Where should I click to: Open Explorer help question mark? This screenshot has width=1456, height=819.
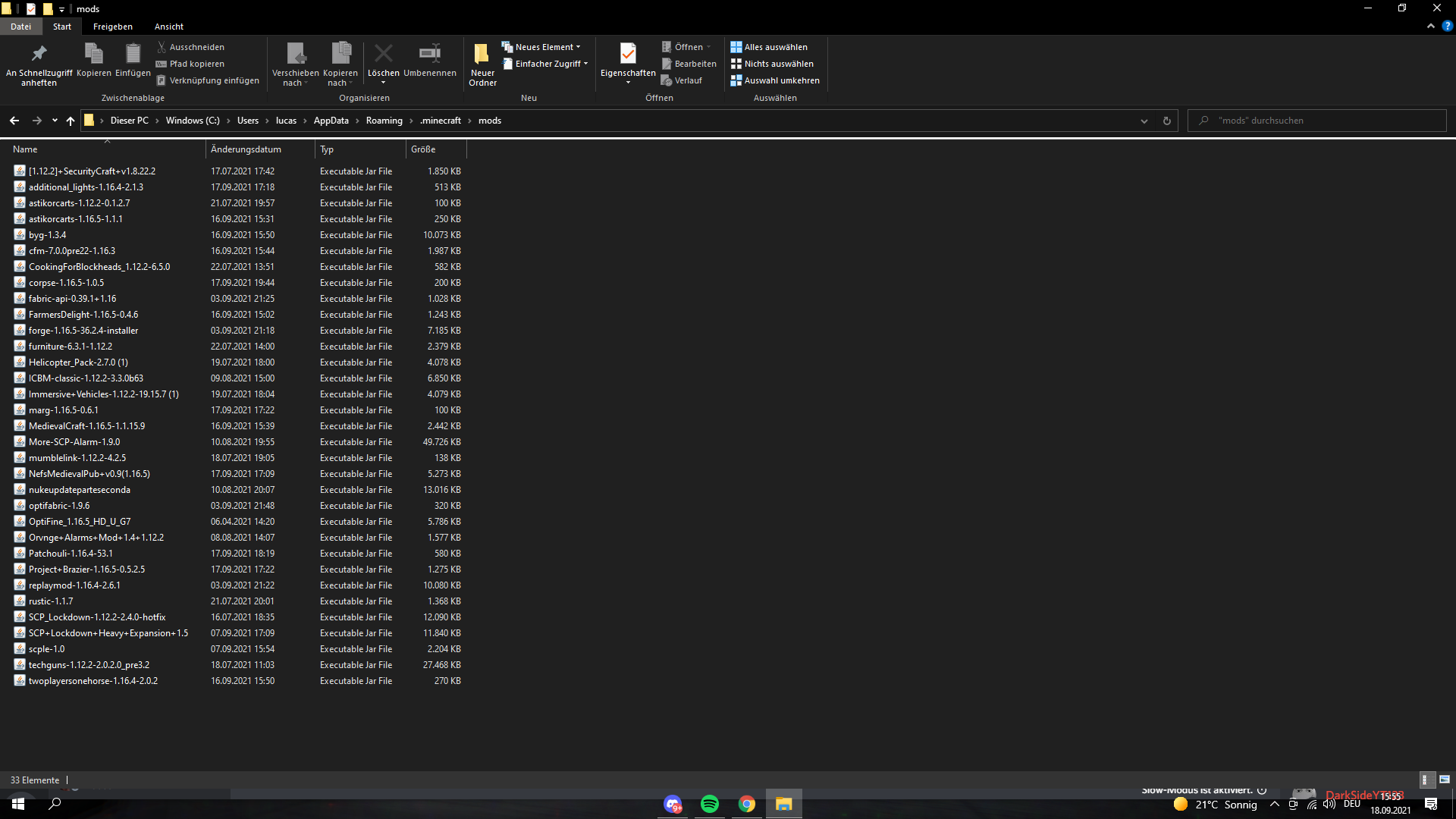(1447, 26)
